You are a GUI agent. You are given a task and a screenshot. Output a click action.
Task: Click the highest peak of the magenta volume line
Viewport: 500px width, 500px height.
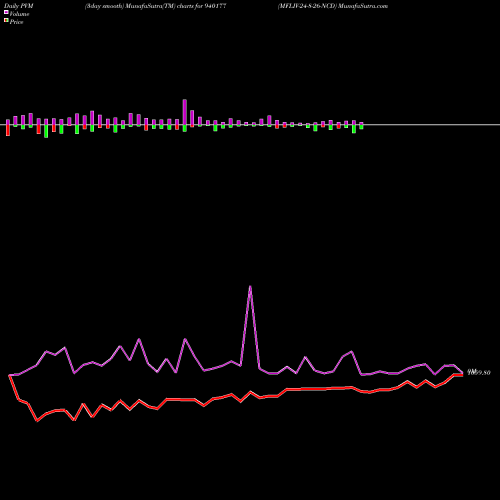click(250, 287)
